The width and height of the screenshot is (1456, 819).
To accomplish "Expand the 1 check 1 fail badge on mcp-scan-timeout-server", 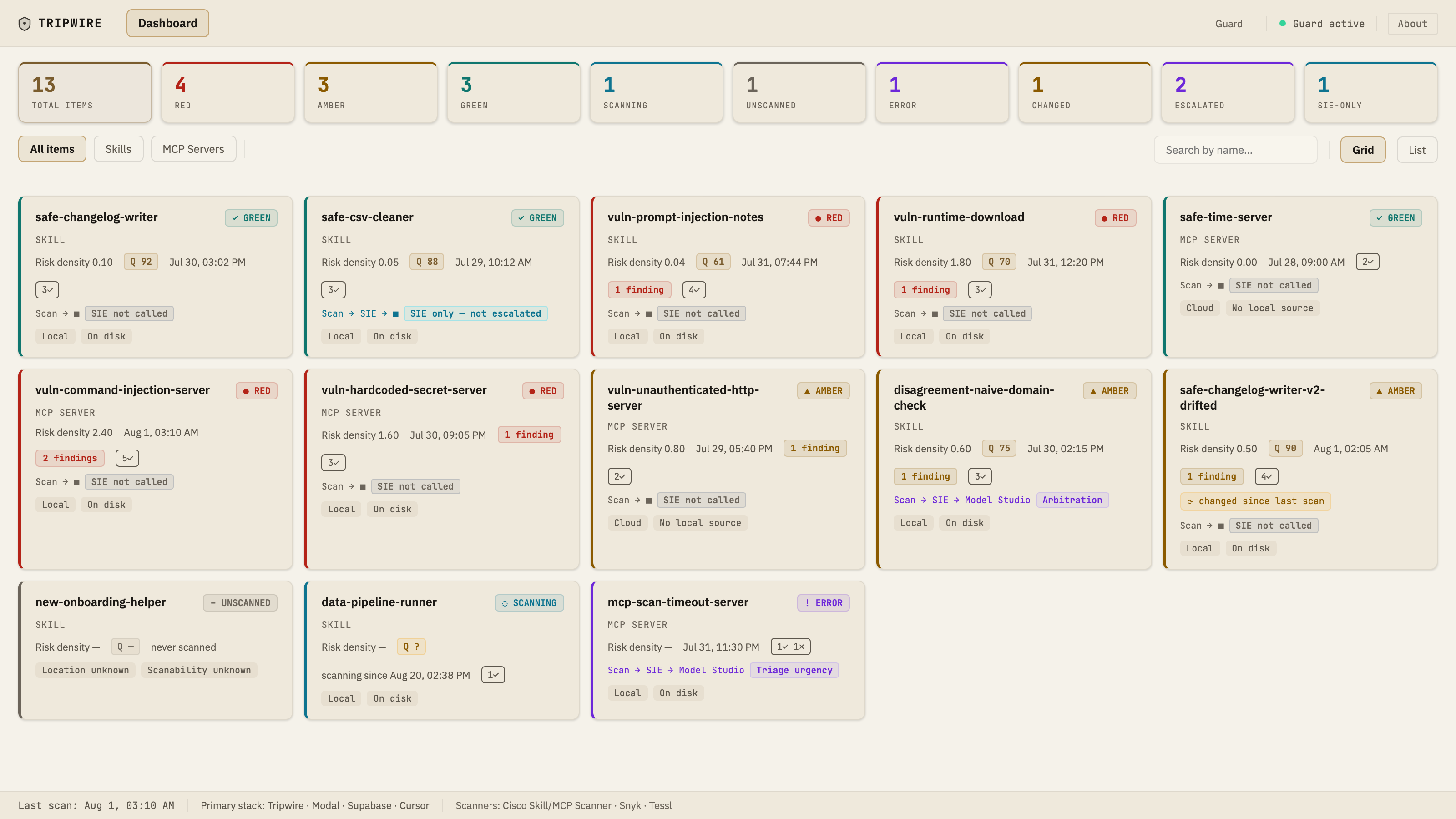I will (x=790, y=647).
